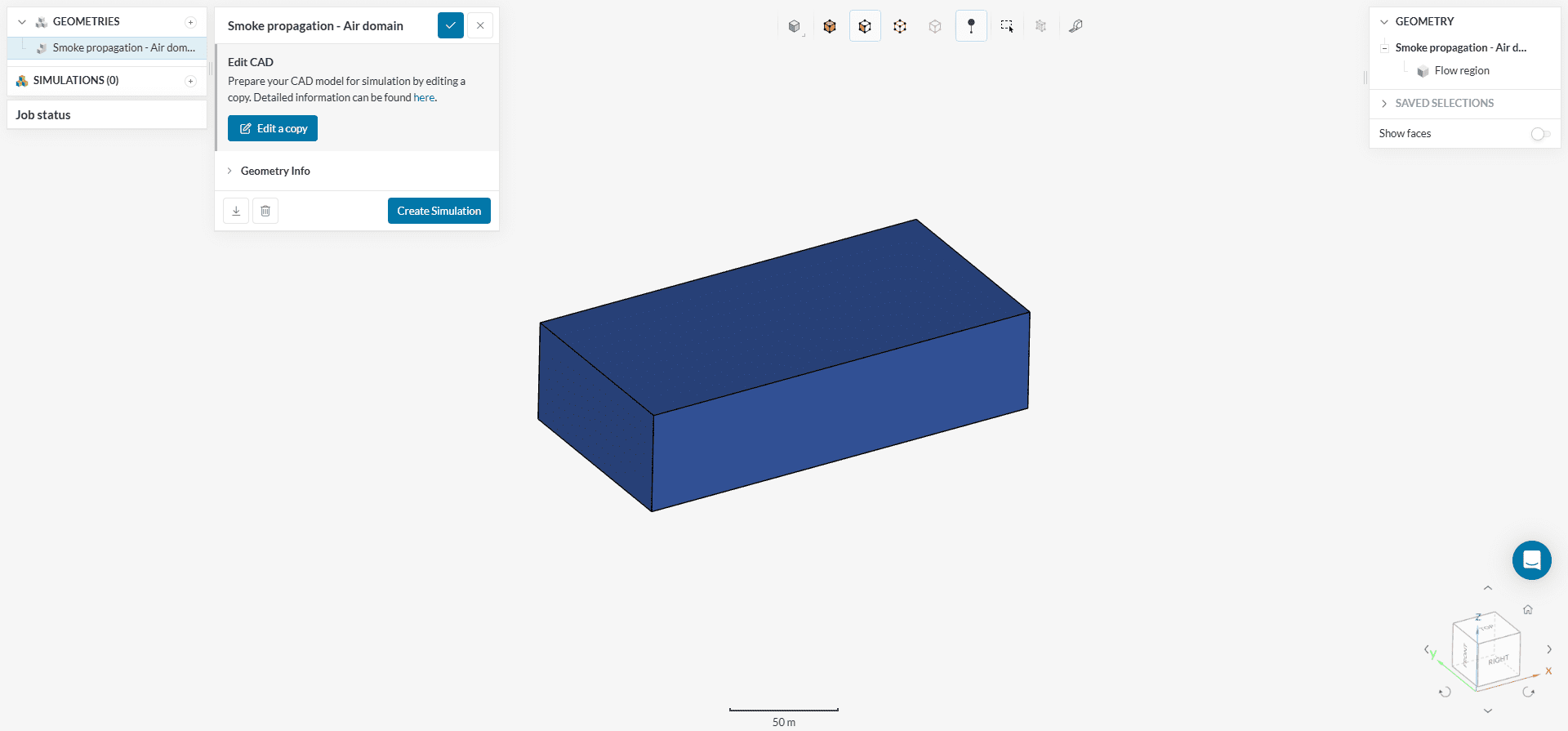Click the Create Simulation button
The height and width of the screenshot is (731, 1568).
(439, 211)
